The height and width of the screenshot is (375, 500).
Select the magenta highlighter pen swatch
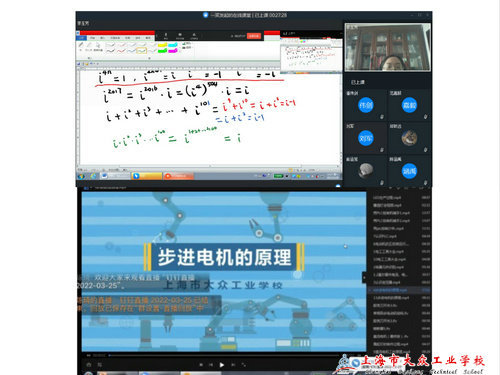click(x=173, y=51)
